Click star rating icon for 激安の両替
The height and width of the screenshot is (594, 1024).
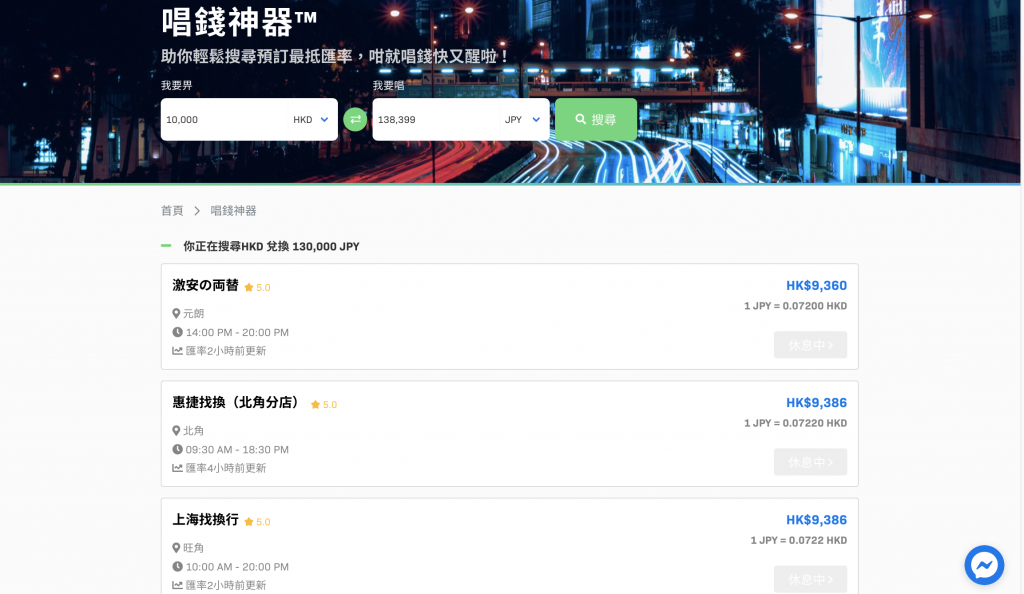[x=249, y=287]
